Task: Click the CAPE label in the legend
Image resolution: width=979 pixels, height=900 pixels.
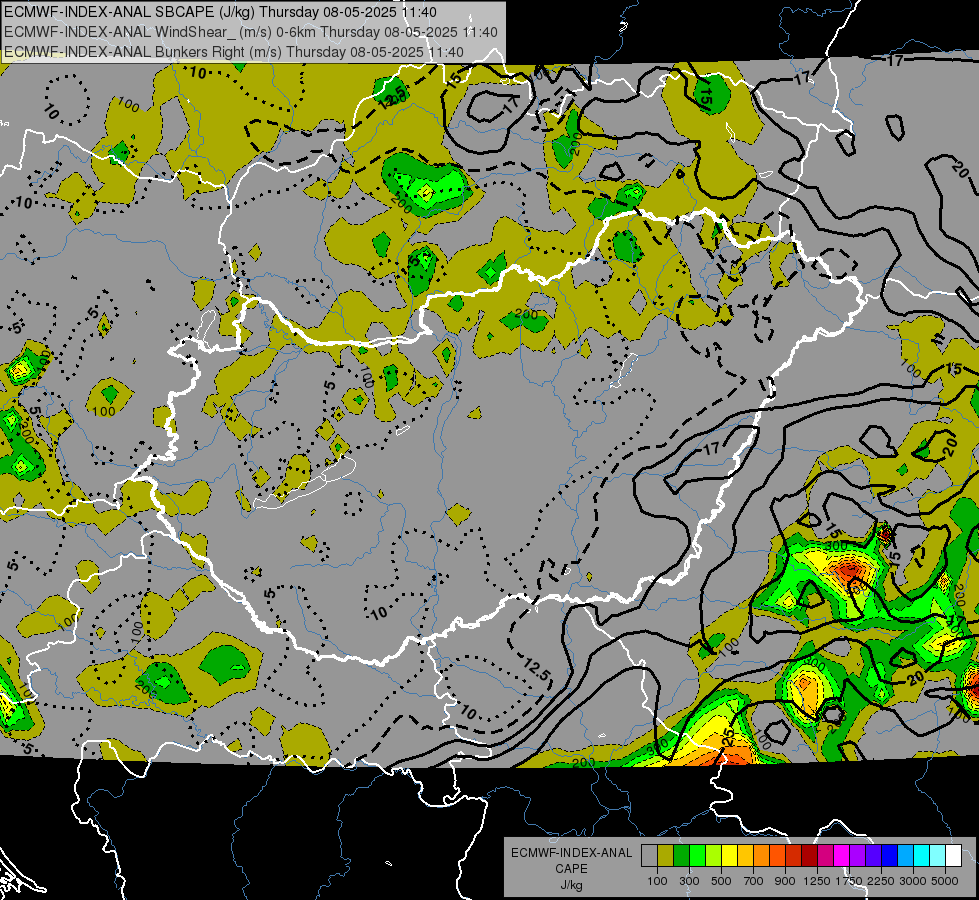Action: 571,868
